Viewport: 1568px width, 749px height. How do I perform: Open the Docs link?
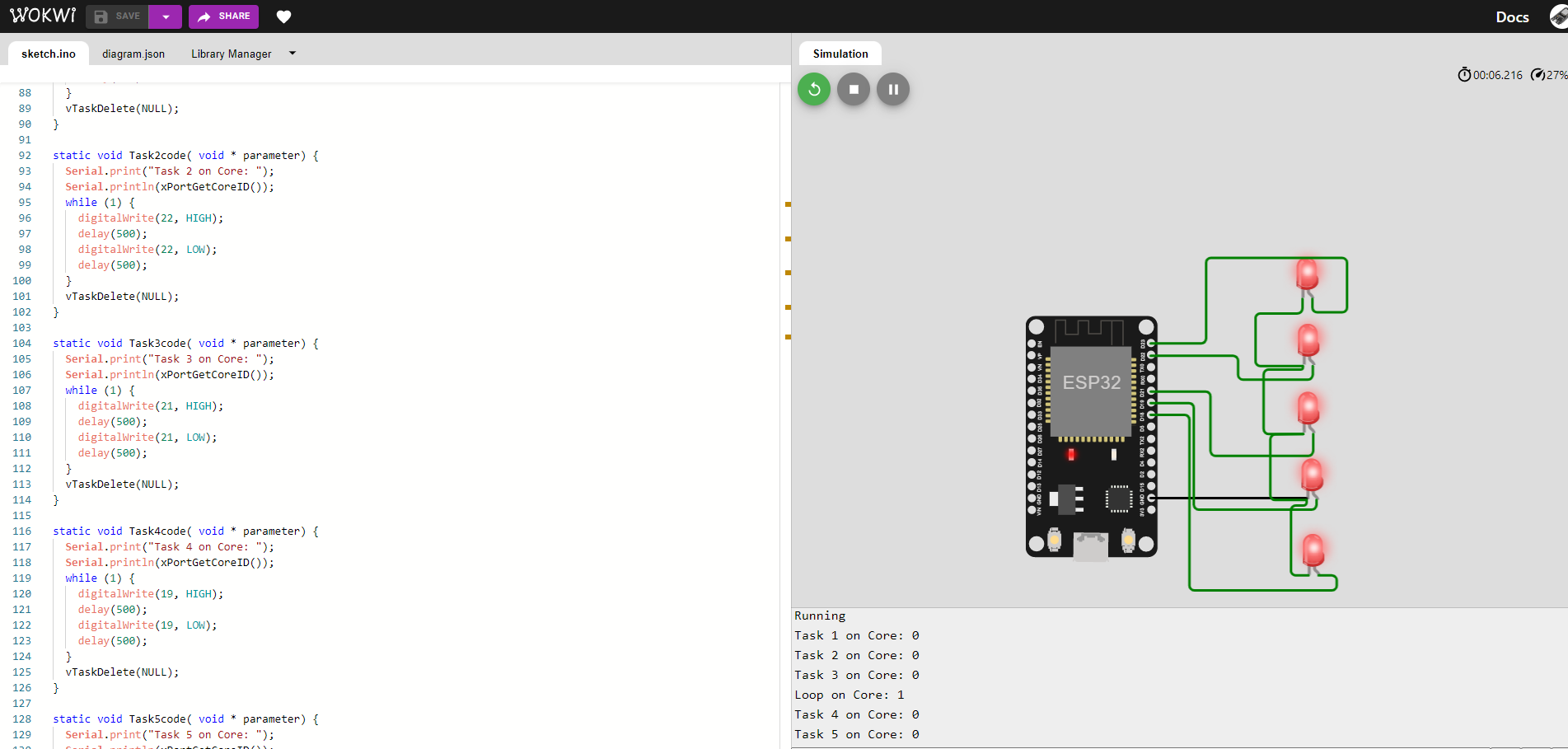1512,17
